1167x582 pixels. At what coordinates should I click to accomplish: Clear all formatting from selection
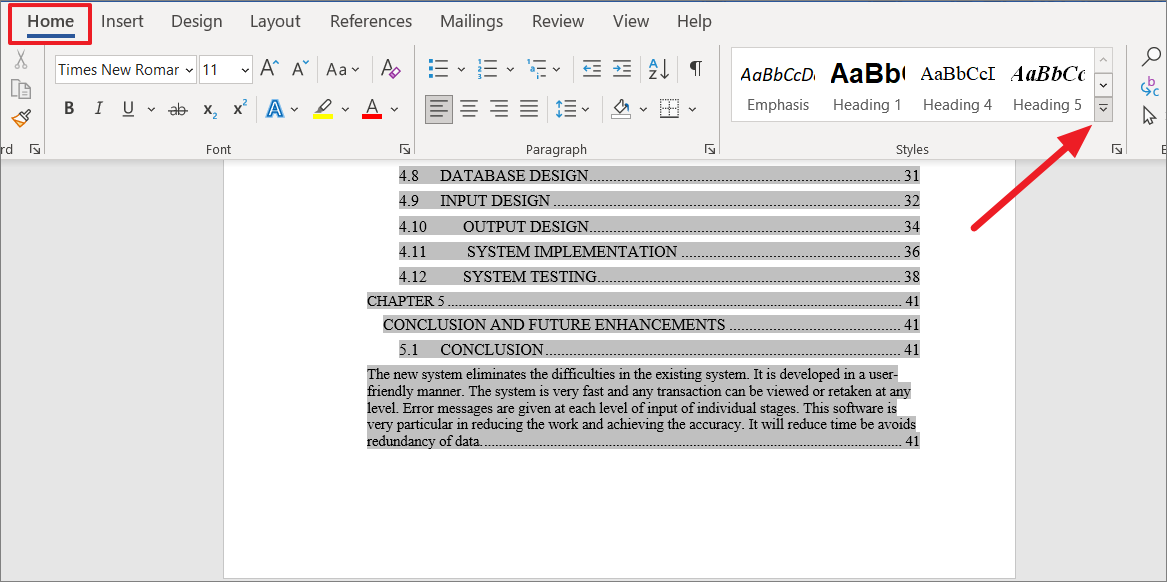pyautogui.click(x=390, y=69)
